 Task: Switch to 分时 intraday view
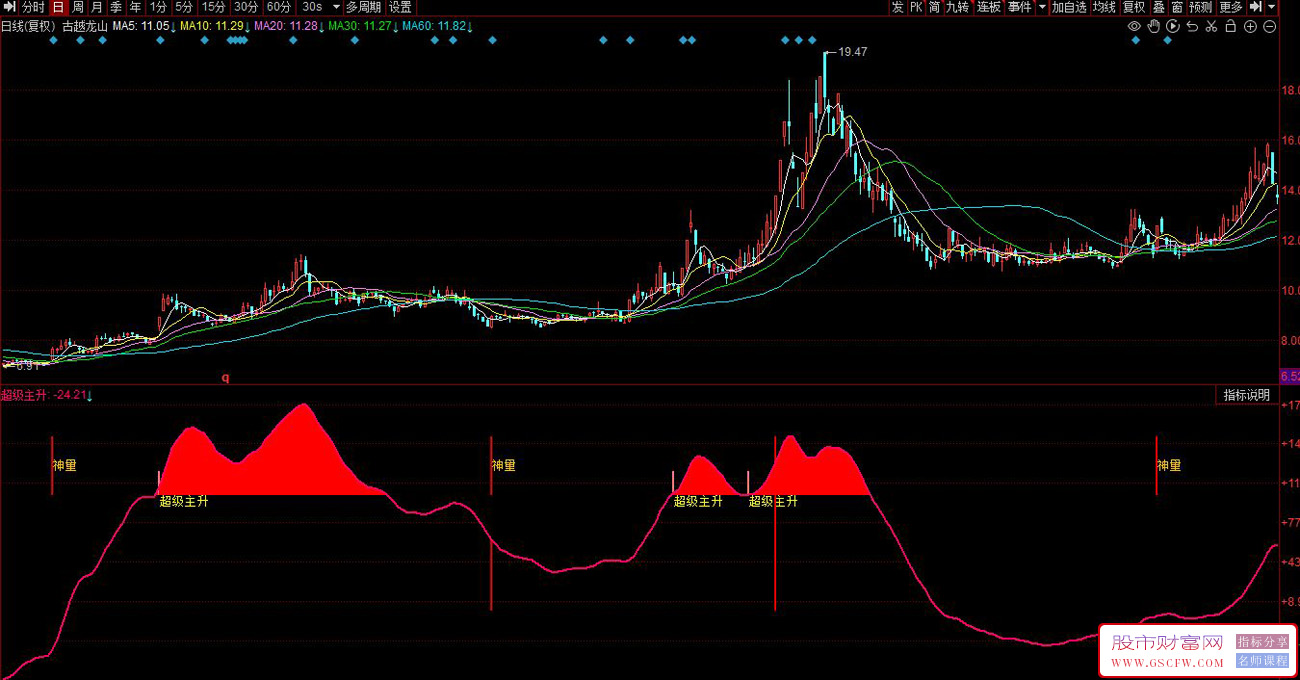coord(33,7)
